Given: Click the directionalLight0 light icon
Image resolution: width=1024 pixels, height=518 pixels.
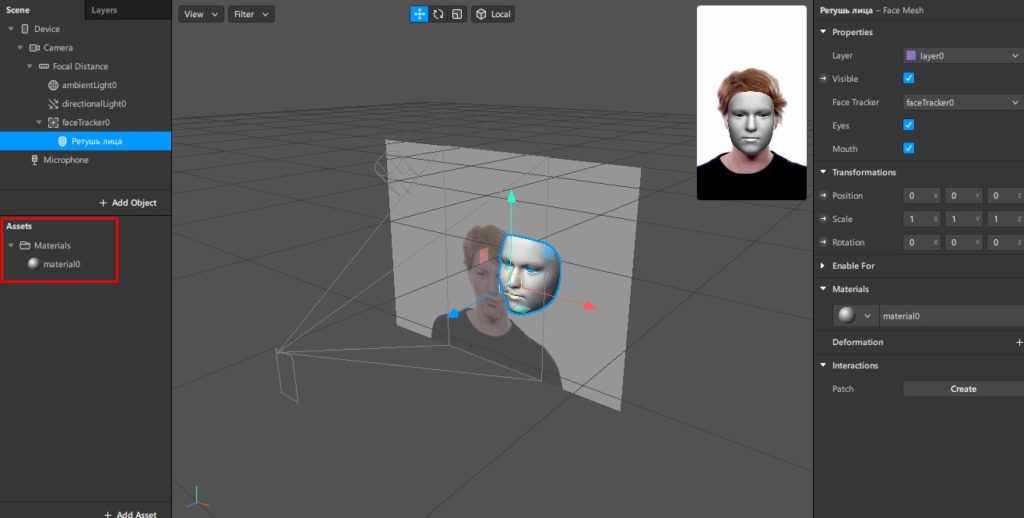Looking at the screenshot, I should [x=54, y=104].
